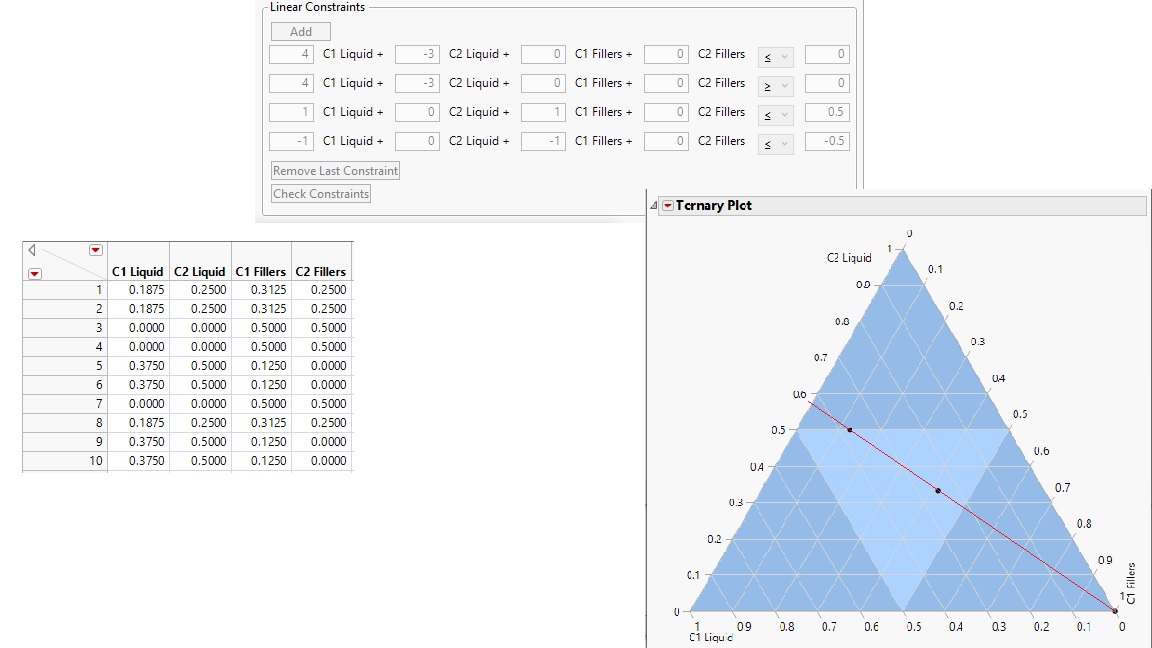
Task: Click the Add constraint button
Action: coord(299,31)
